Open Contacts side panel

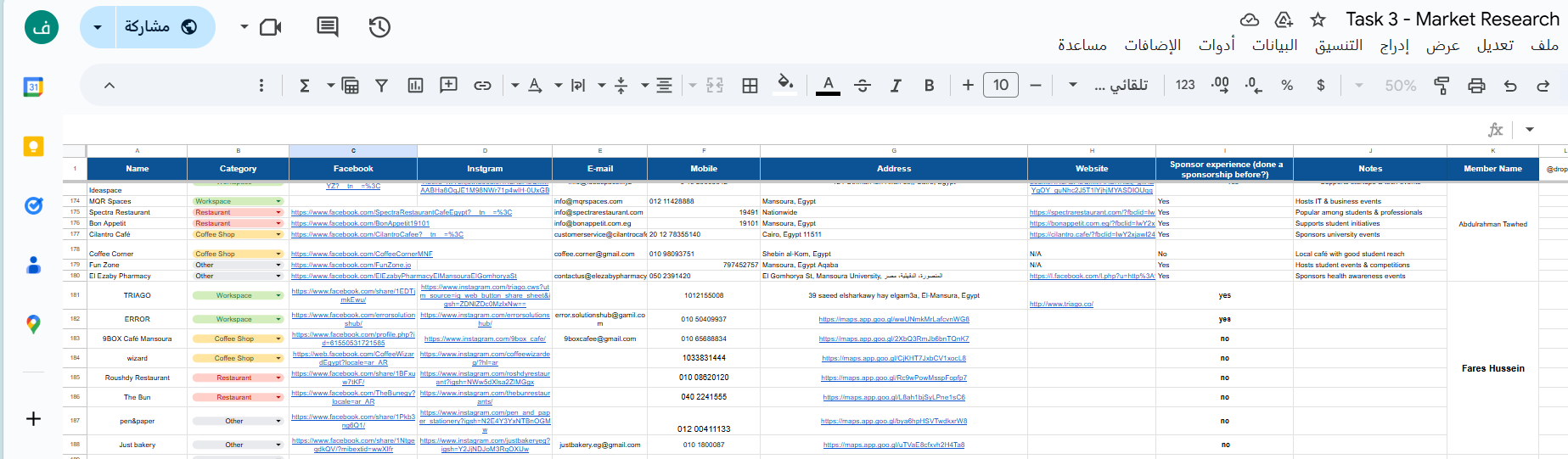[x=33, y=265]
